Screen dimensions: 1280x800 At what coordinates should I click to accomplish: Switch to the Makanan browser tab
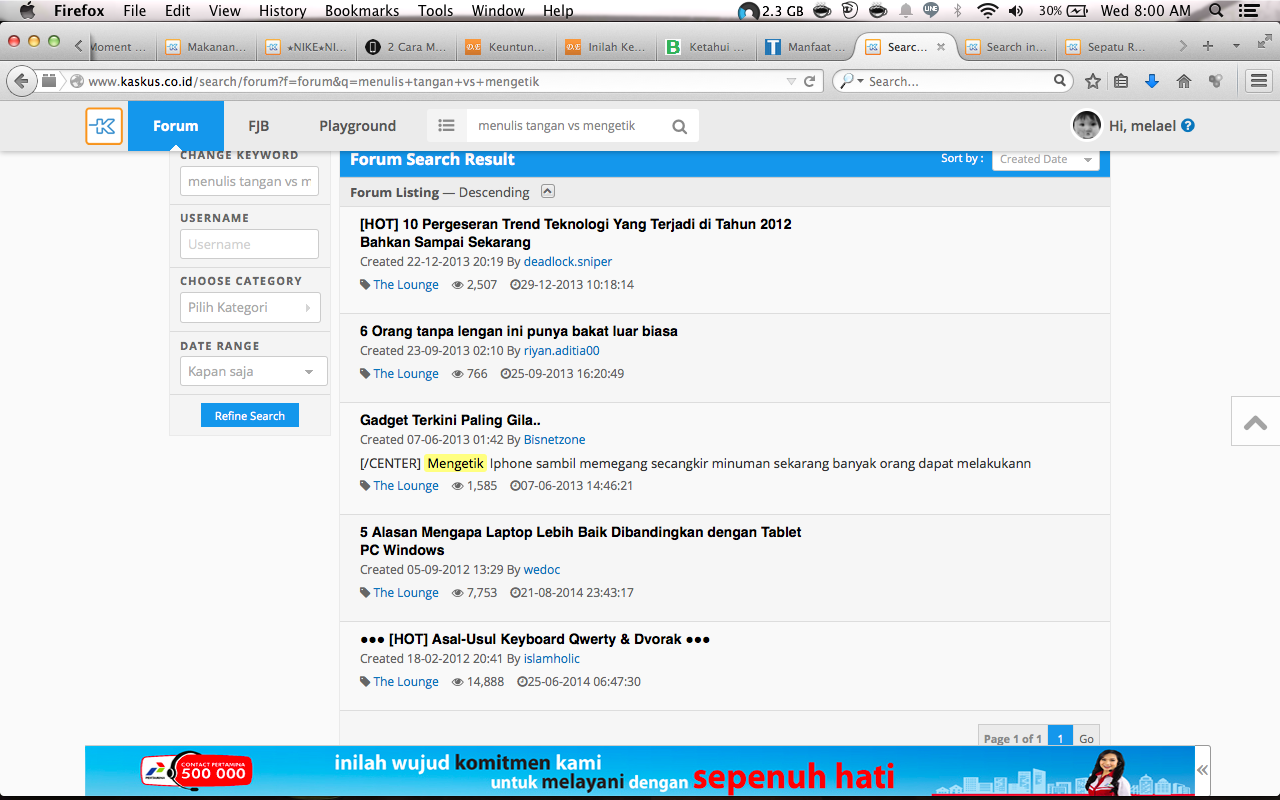tap(206, 47)
